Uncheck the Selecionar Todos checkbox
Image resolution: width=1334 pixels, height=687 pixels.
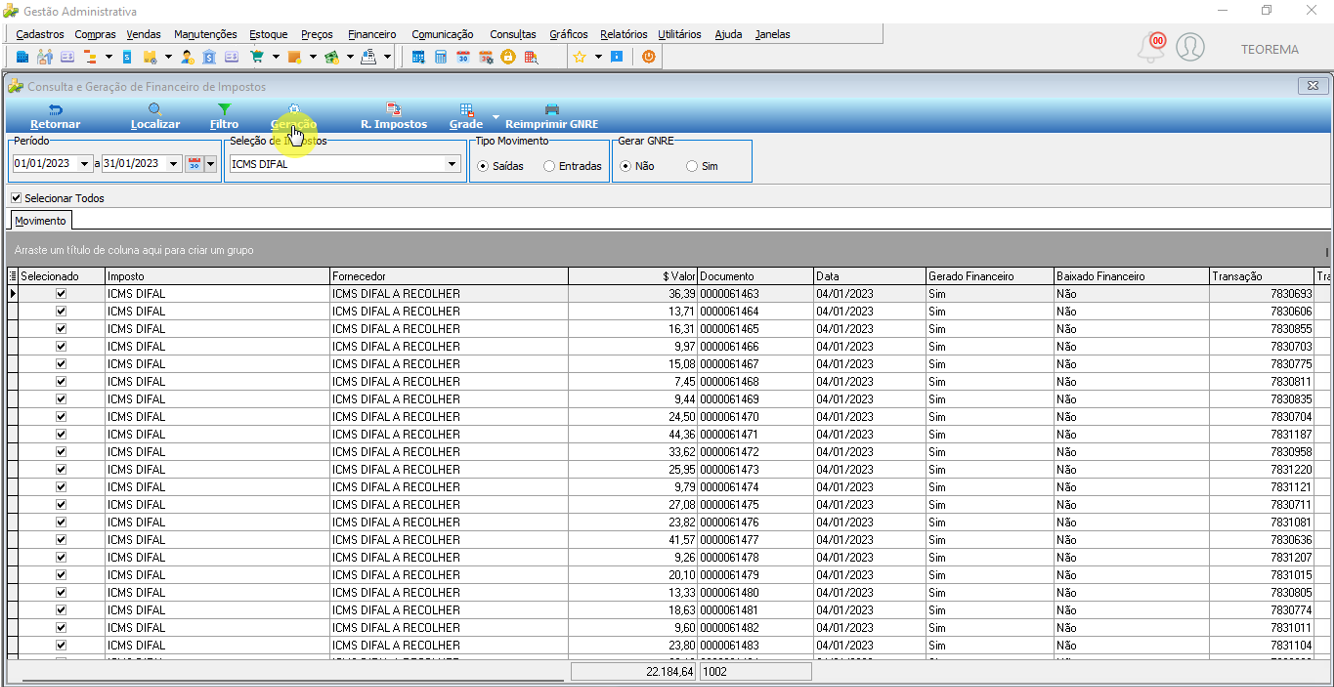16,198
